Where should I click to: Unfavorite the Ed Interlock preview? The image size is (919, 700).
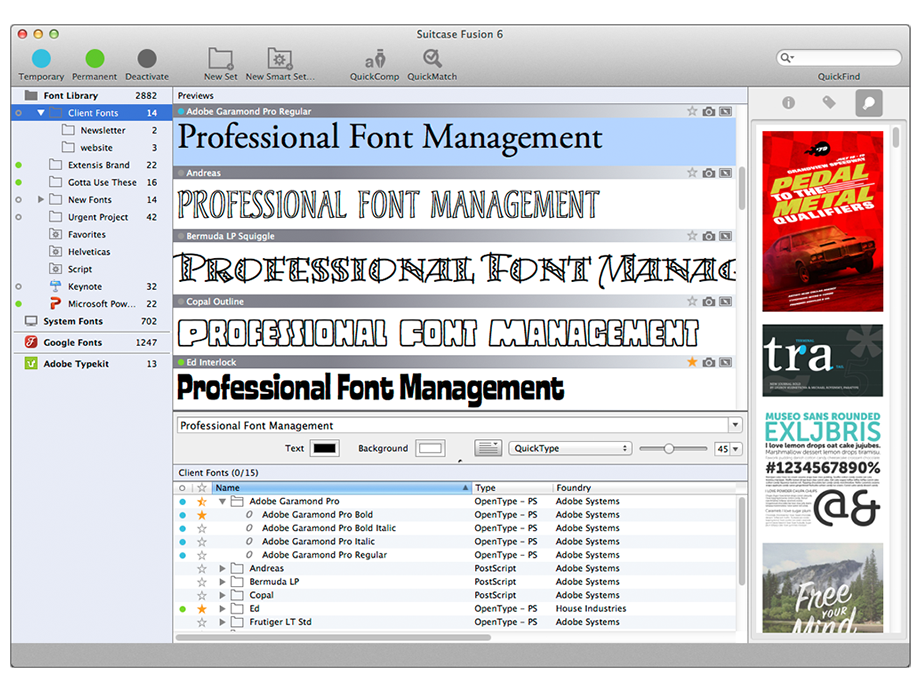(x=692, y=362)
